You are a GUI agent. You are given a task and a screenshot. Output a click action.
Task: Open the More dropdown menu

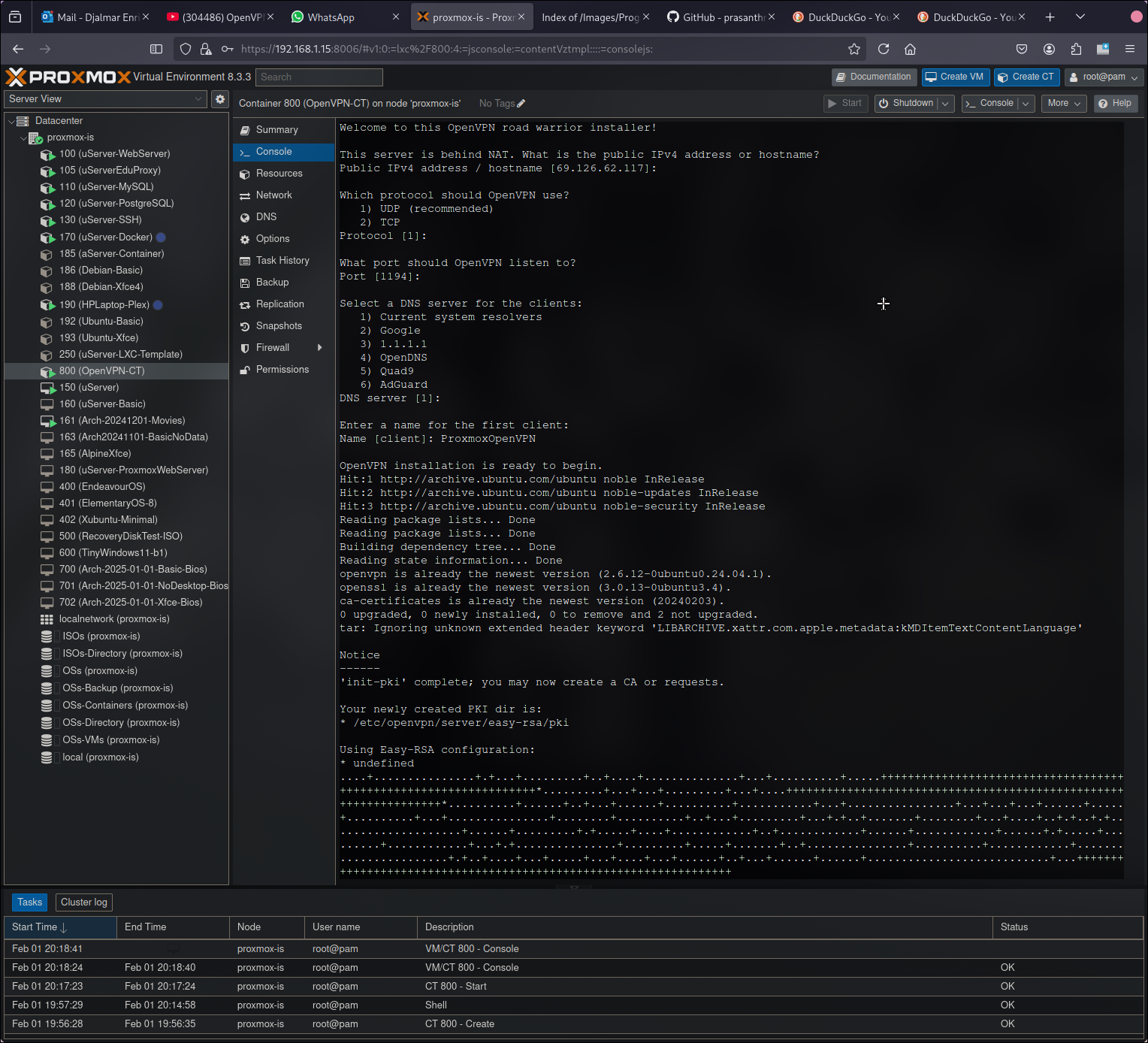coord(1064,104)
